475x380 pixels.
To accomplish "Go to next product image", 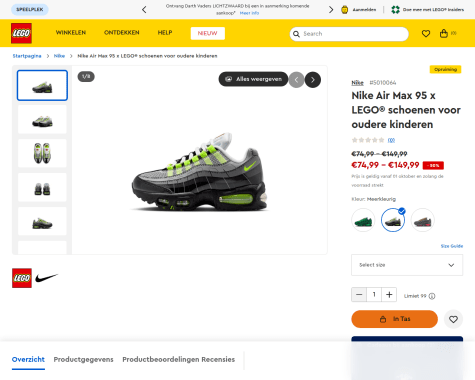I will 313,80.
